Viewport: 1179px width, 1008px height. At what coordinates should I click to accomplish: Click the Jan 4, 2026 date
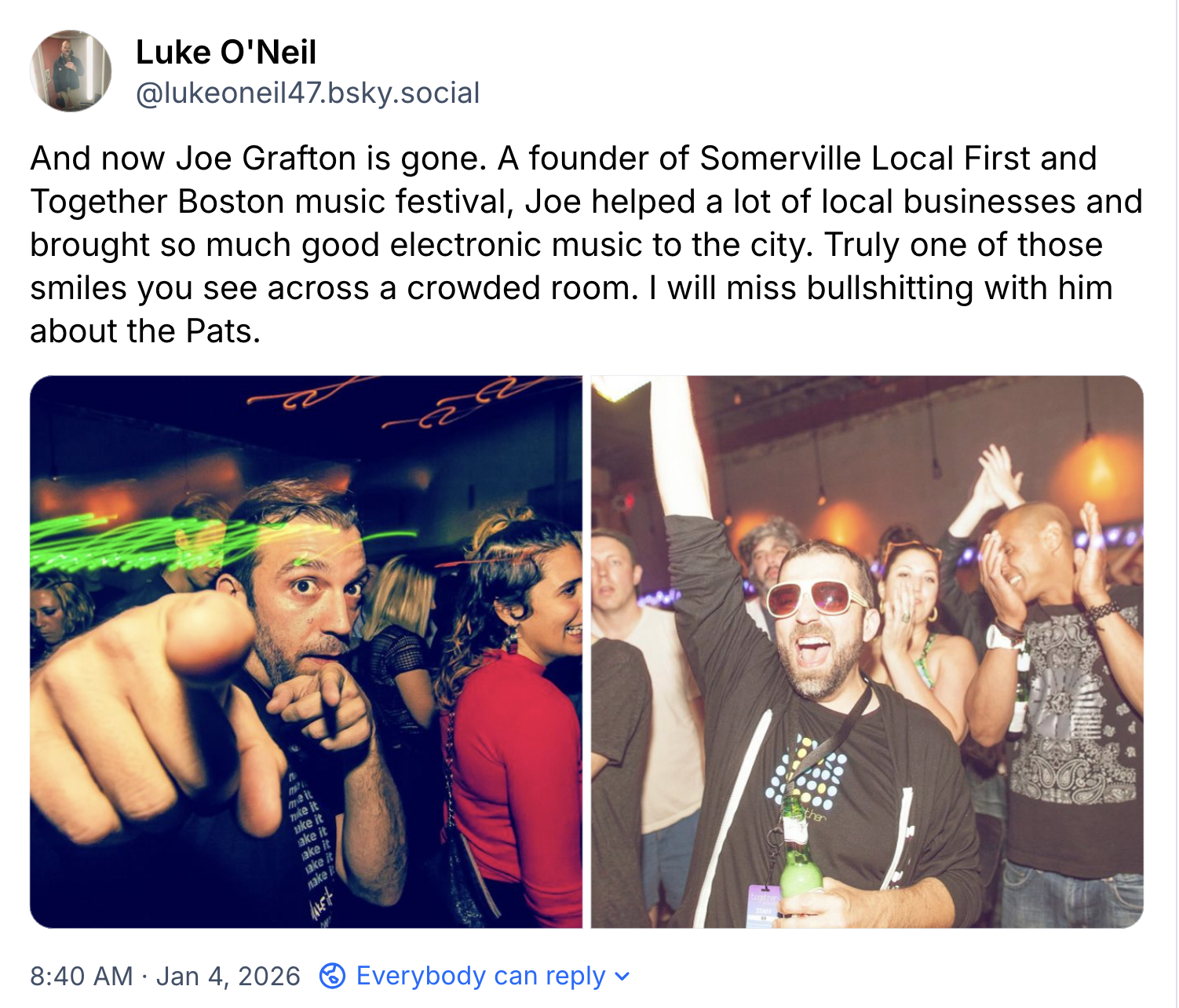(x=228, y=976)
